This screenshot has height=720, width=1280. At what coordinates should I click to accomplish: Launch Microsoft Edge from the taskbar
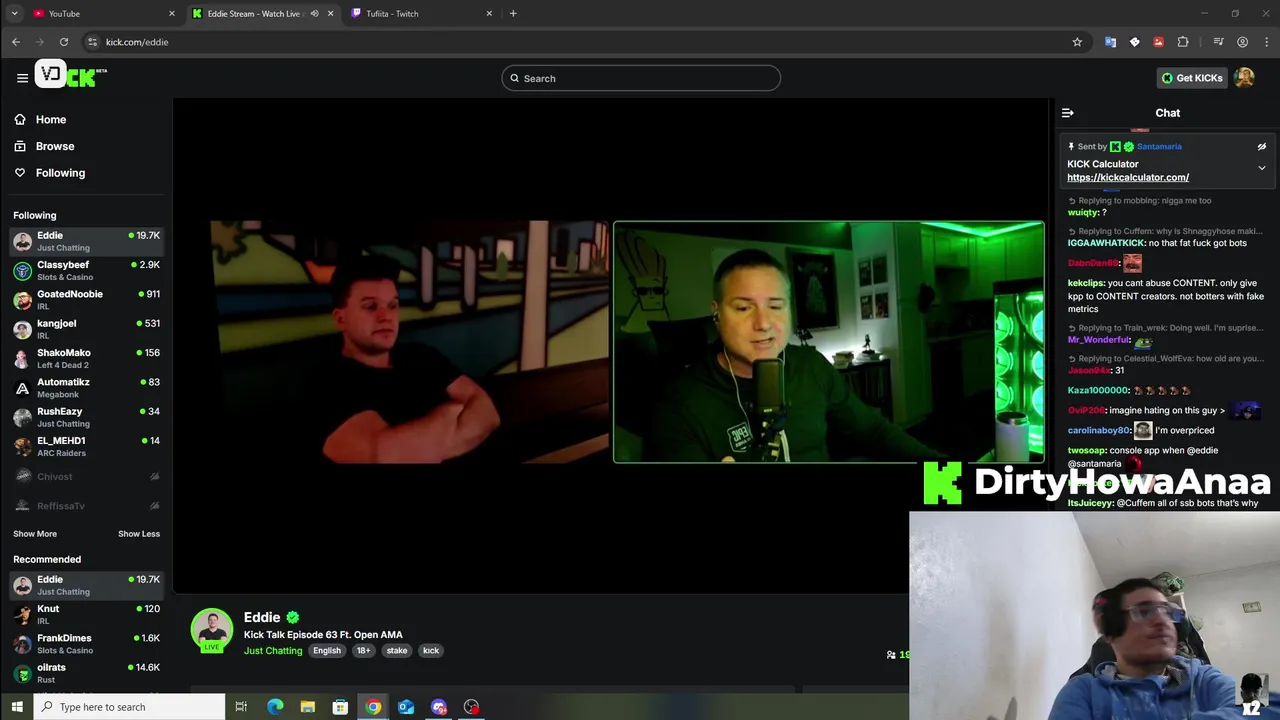pyautogui.click(x=275, y=707)
